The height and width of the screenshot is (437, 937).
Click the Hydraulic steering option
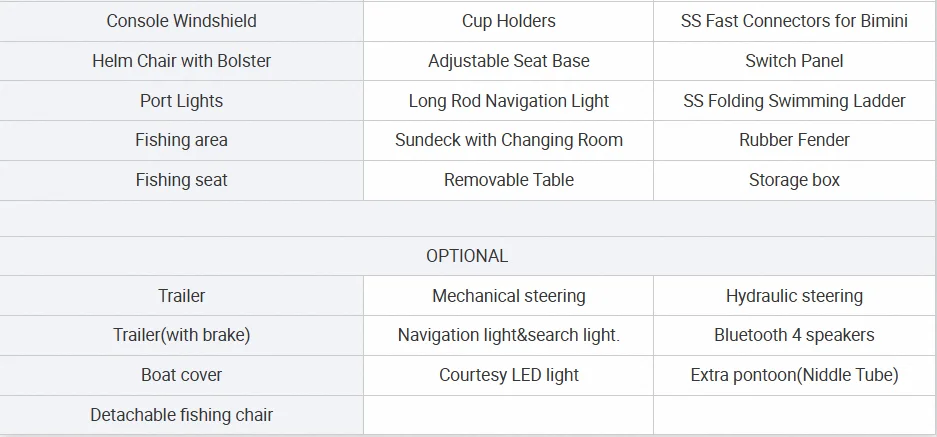point(794,296)
